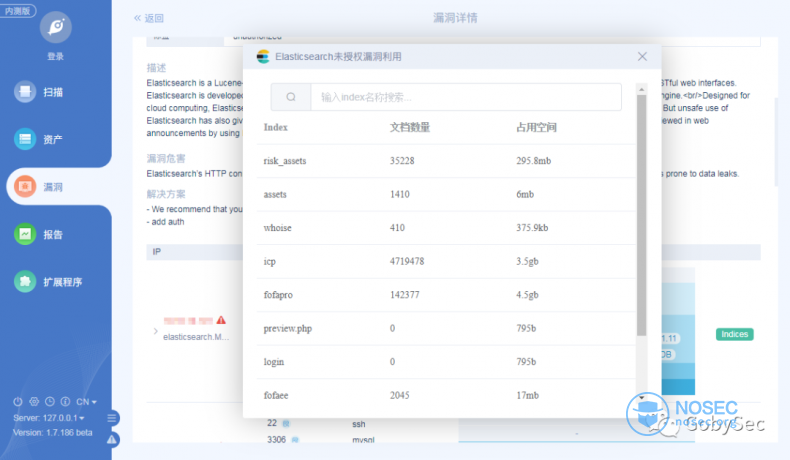Select the 扩展程序 menu label

coord(62,282)
